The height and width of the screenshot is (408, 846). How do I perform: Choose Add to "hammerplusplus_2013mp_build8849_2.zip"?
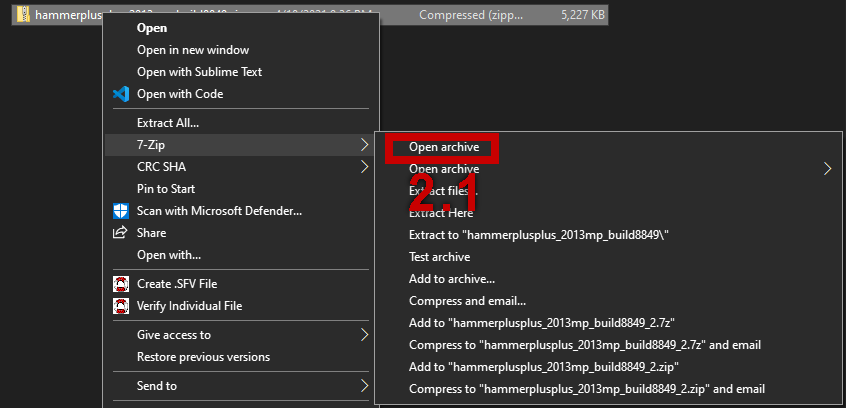544,366
